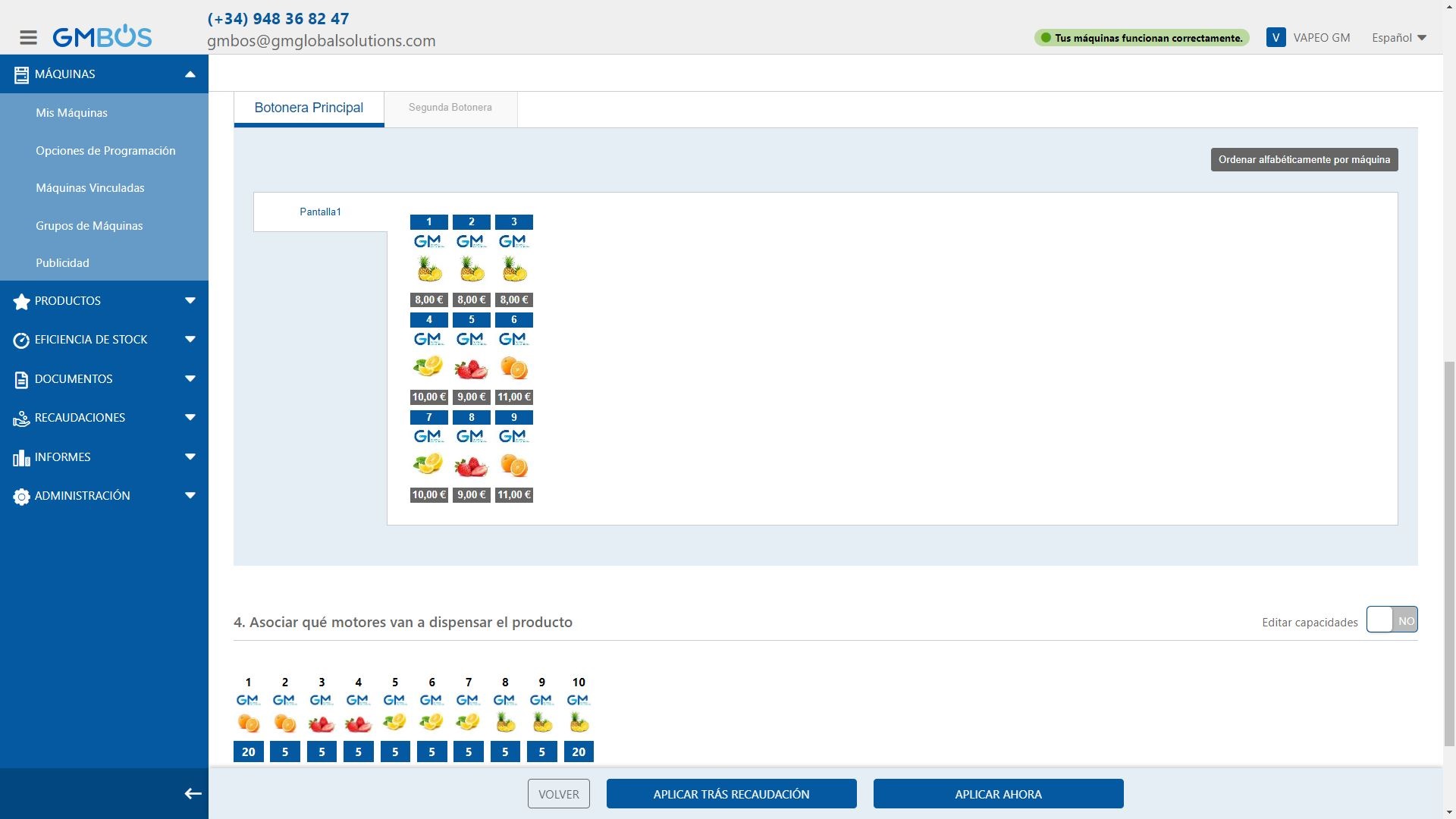Toggle the Editar capacidades switch
Image resolution: width=1456 pixels, height=819 pixels.
pyautogui.click(x=1392, y=620)
